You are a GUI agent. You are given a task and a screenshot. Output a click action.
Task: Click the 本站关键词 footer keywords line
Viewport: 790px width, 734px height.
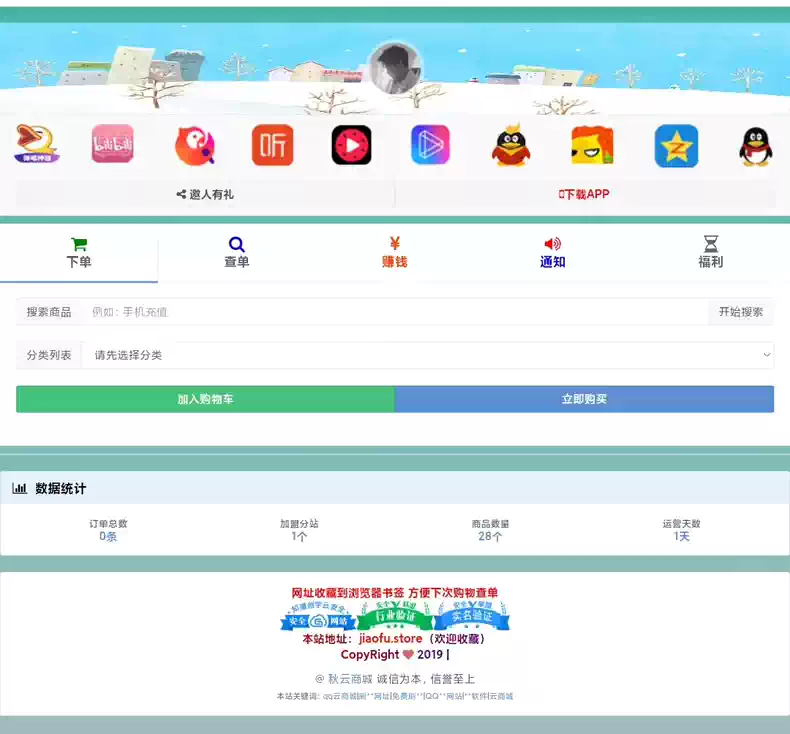[395, 696]
